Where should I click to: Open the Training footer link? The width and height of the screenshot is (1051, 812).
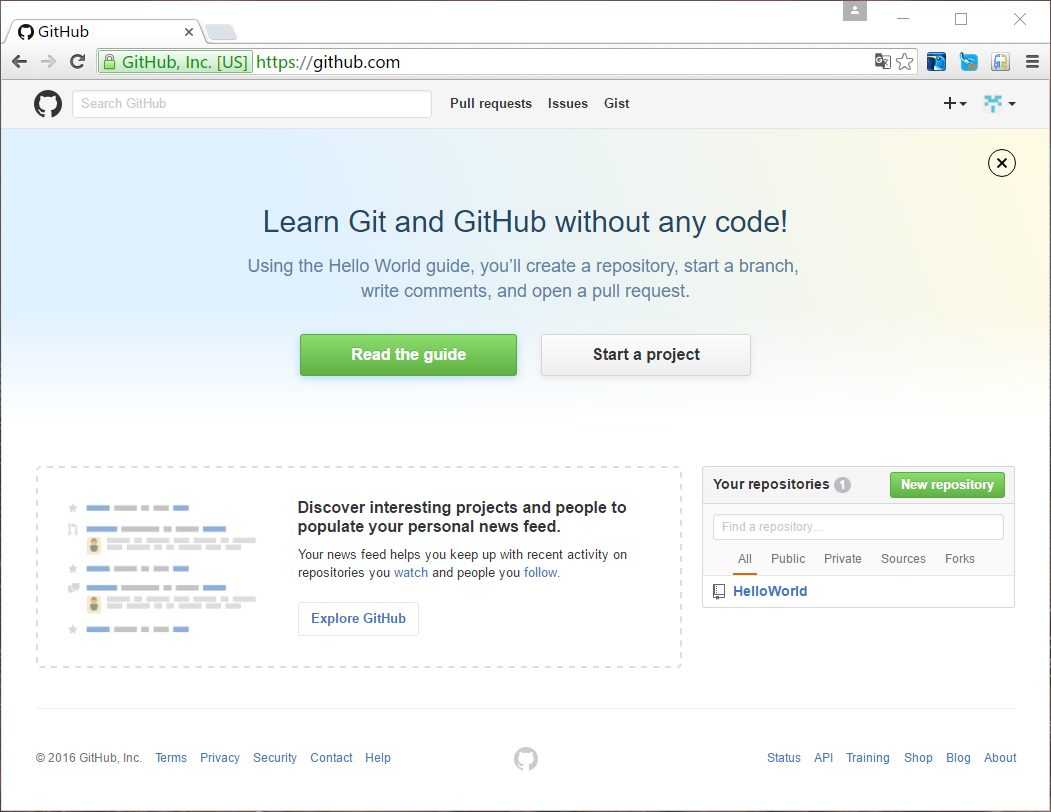[x=867, y=758]
